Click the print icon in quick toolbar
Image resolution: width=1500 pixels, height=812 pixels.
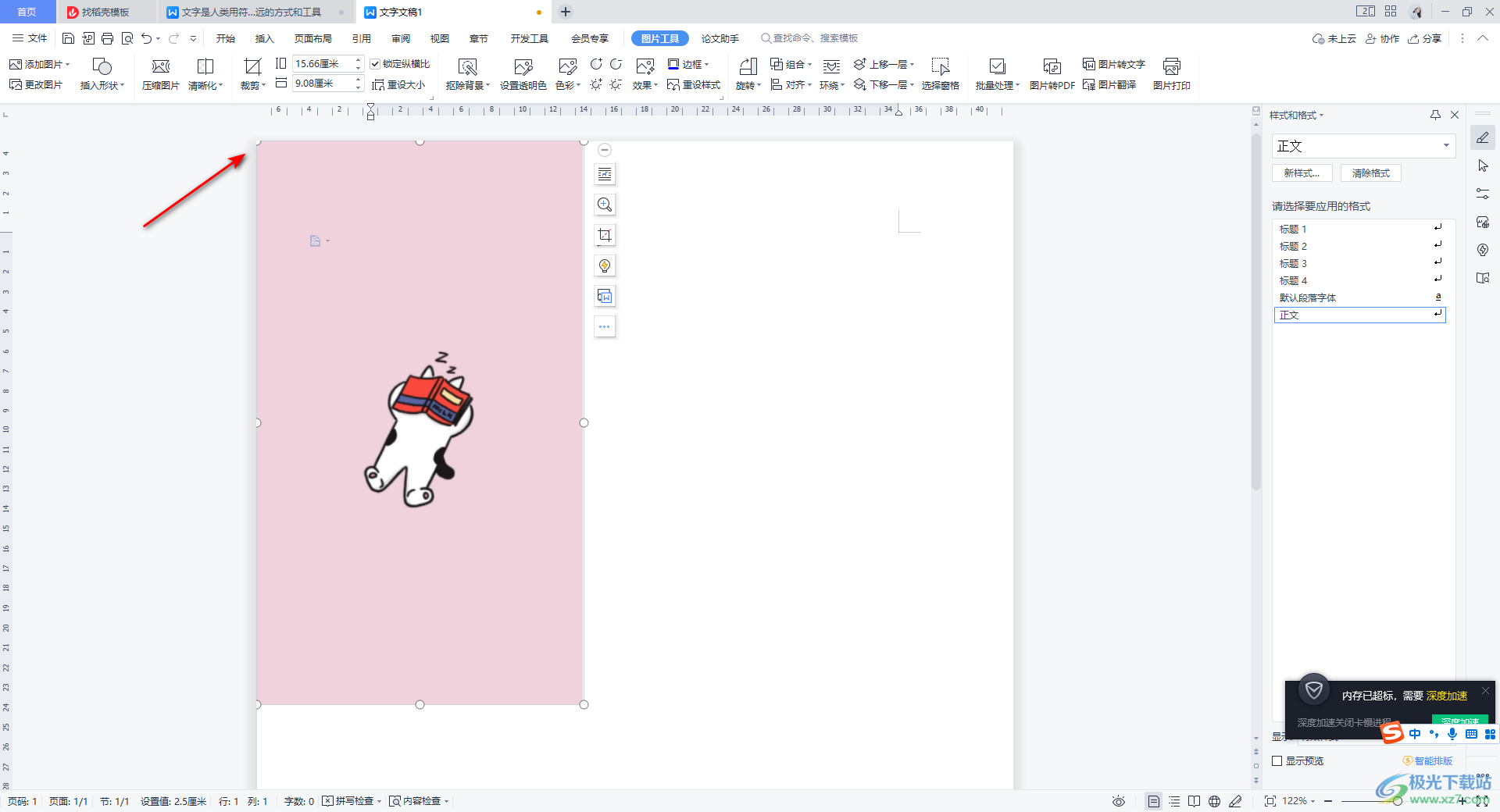point(108,38)
